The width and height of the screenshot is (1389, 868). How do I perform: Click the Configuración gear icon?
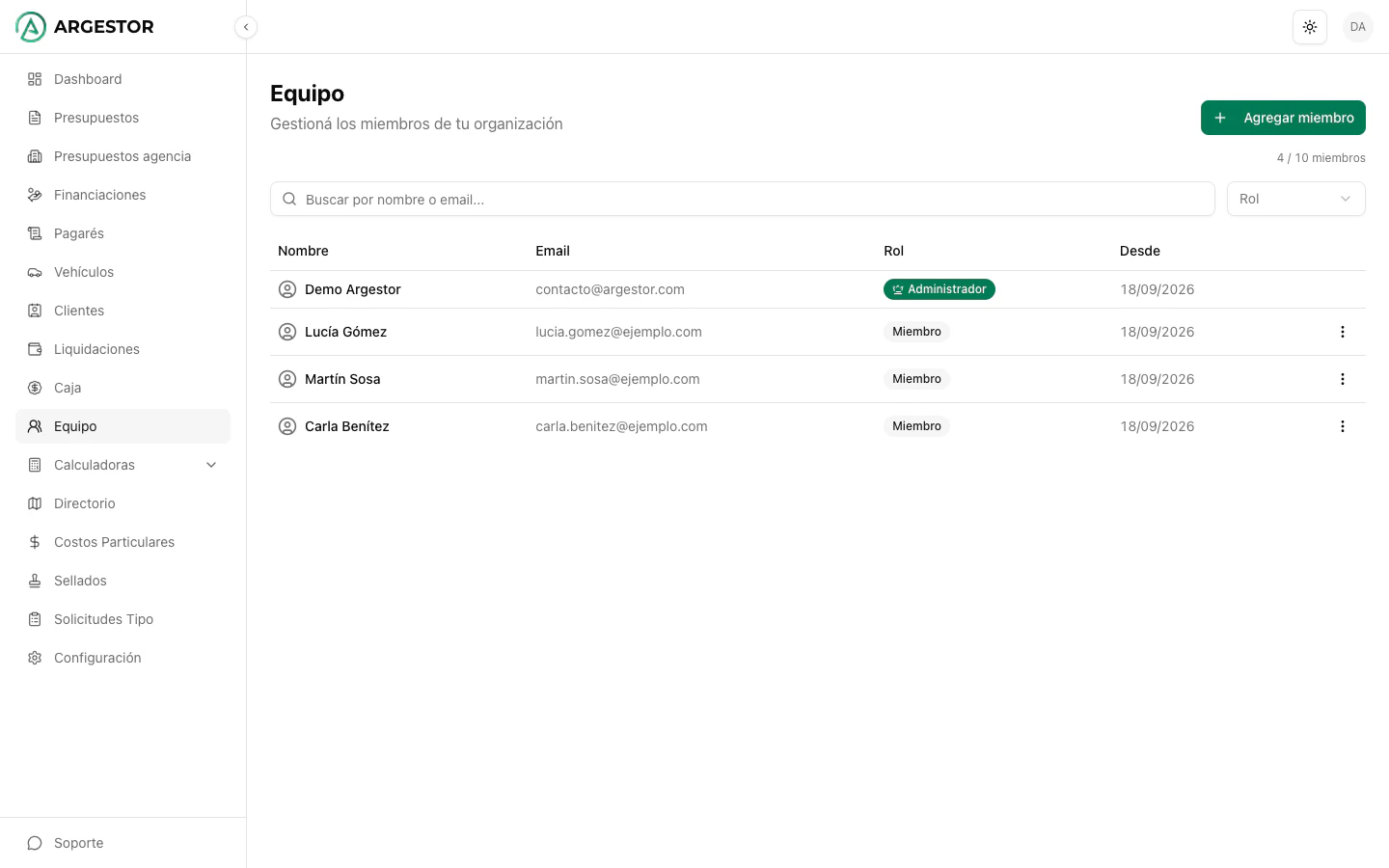pyautogui.click(x=35, y=658)
